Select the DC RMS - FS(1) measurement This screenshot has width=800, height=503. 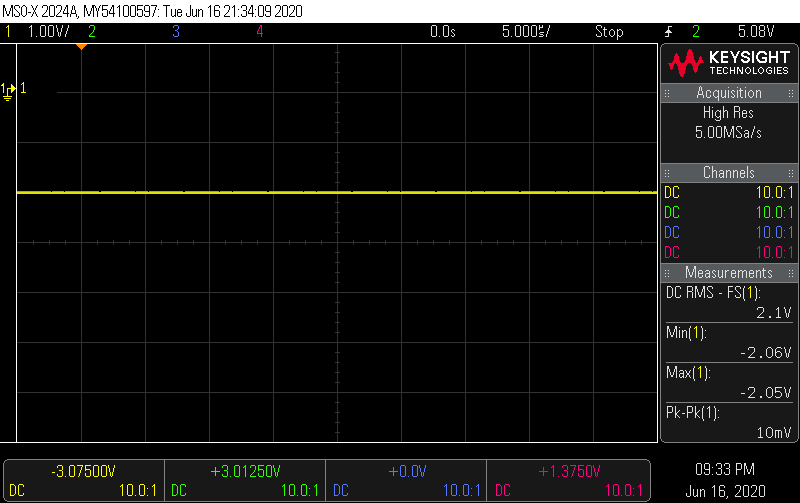click(713, 293)
